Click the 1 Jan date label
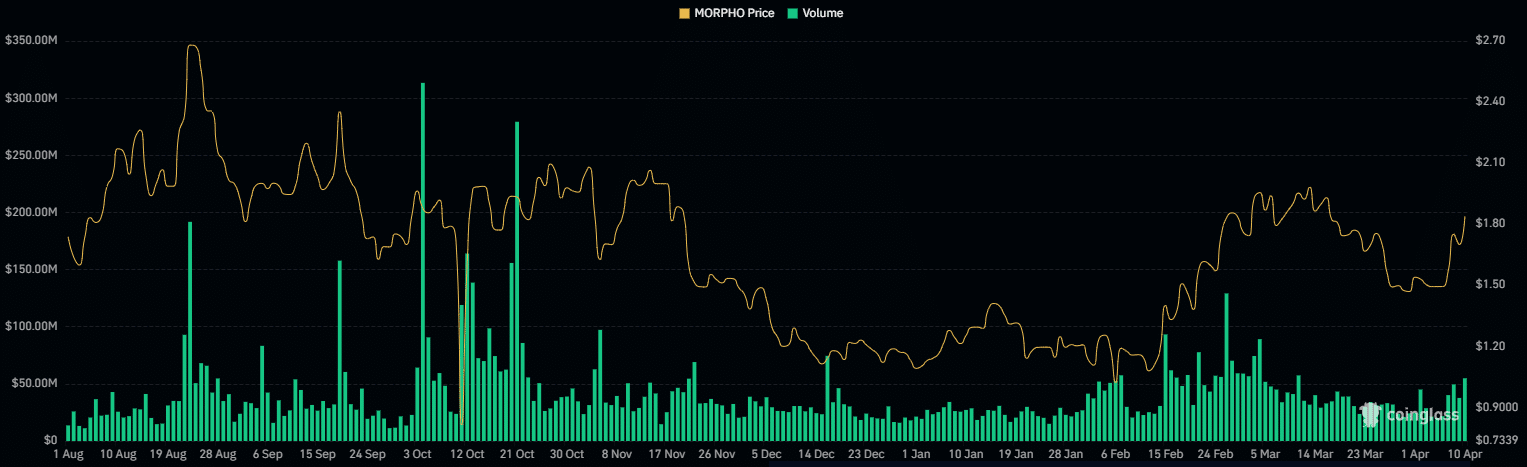This screenshot has height=467, width=1527. point(915,454)
